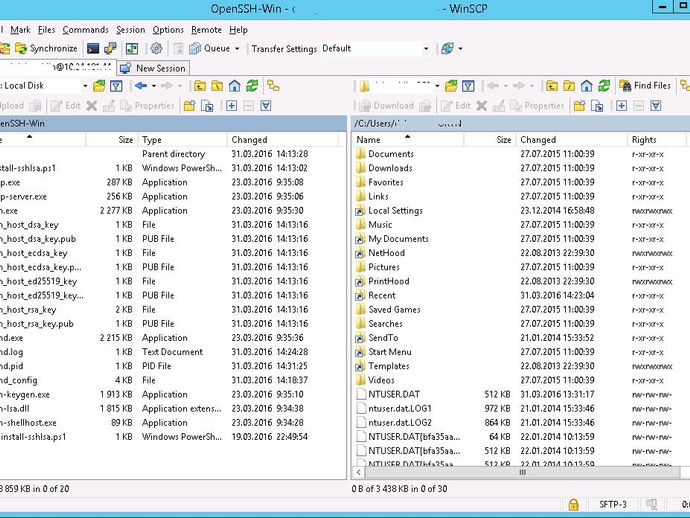Open the Session menu
690x518 pixels.
pos(130,30)
